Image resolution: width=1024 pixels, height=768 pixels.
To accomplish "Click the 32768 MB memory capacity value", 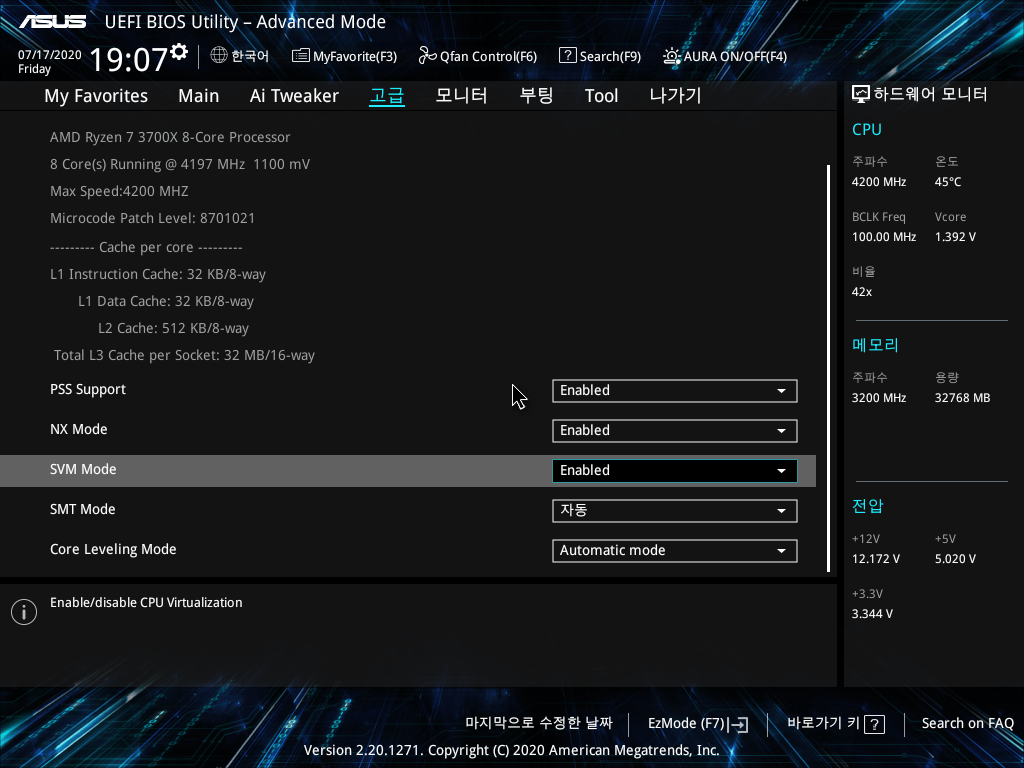I will click(962, 398).
